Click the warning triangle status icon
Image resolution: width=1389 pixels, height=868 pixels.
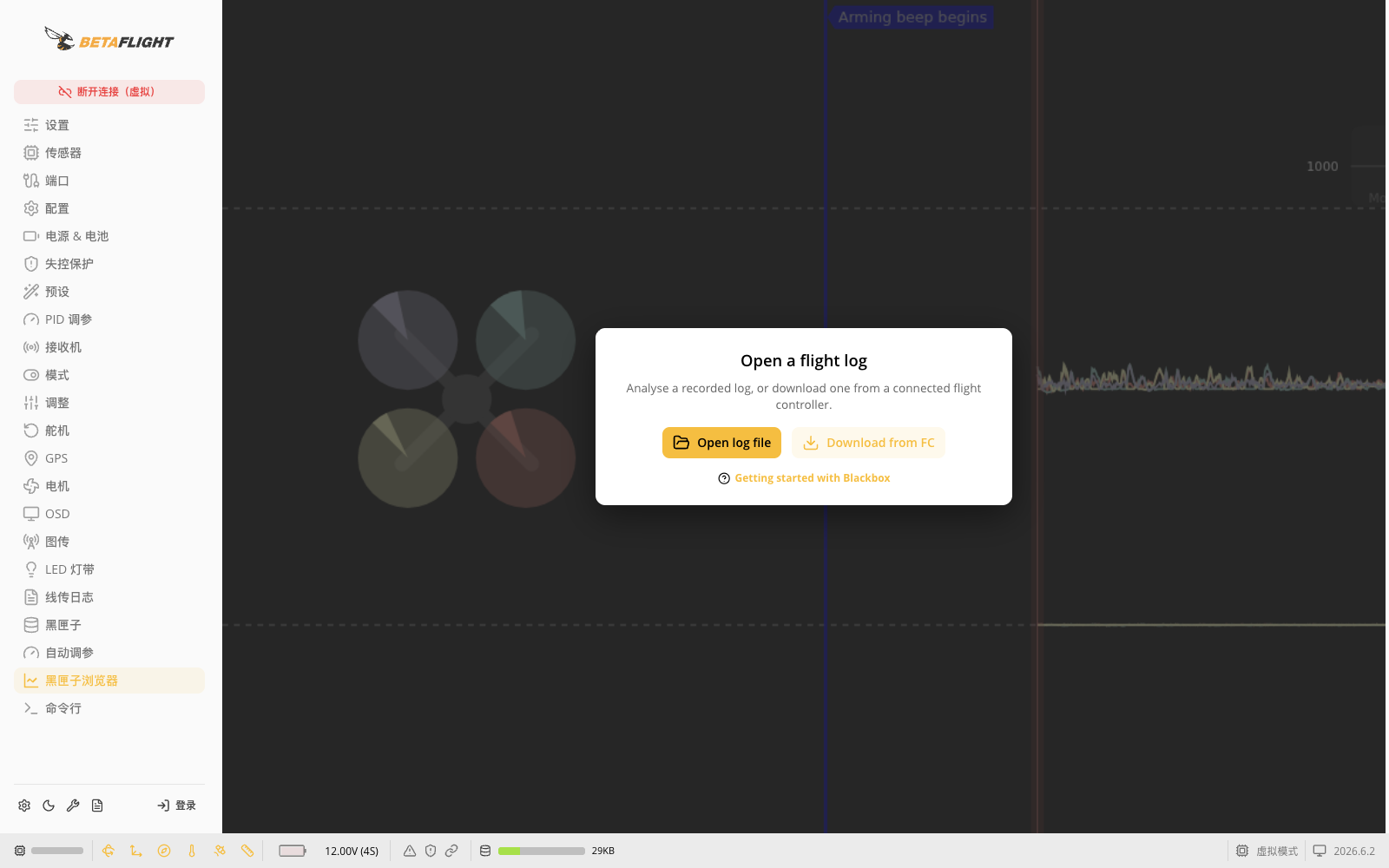click(410, 851)
